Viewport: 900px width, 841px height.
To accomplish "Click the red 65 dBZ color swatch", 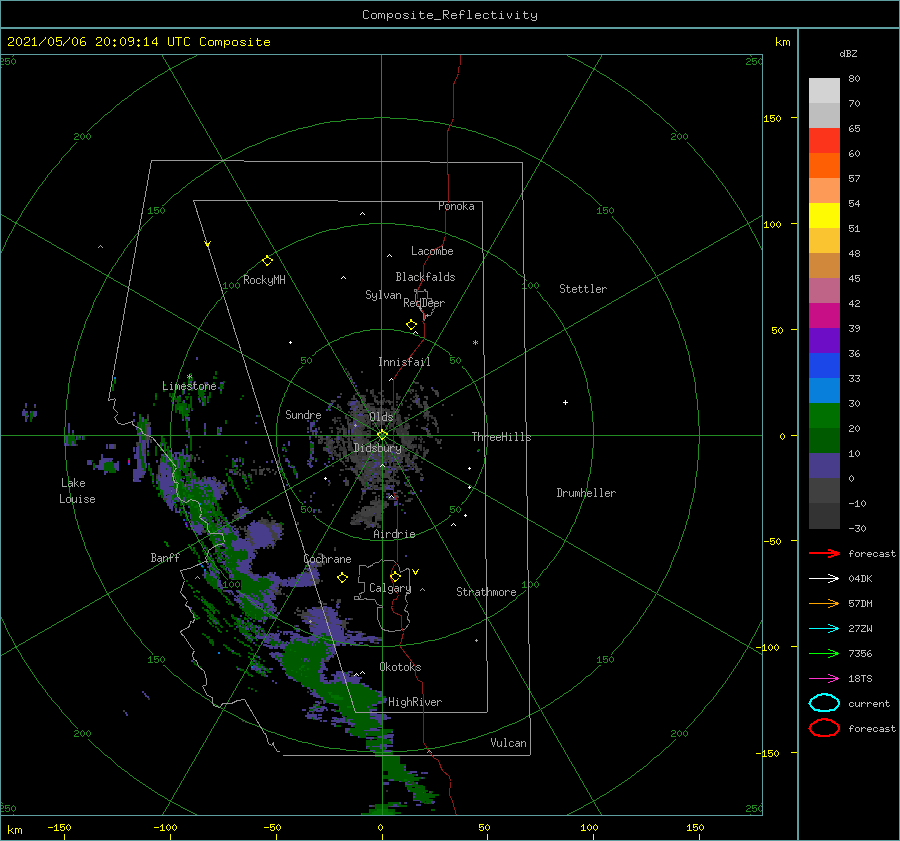I will [824, 141].
